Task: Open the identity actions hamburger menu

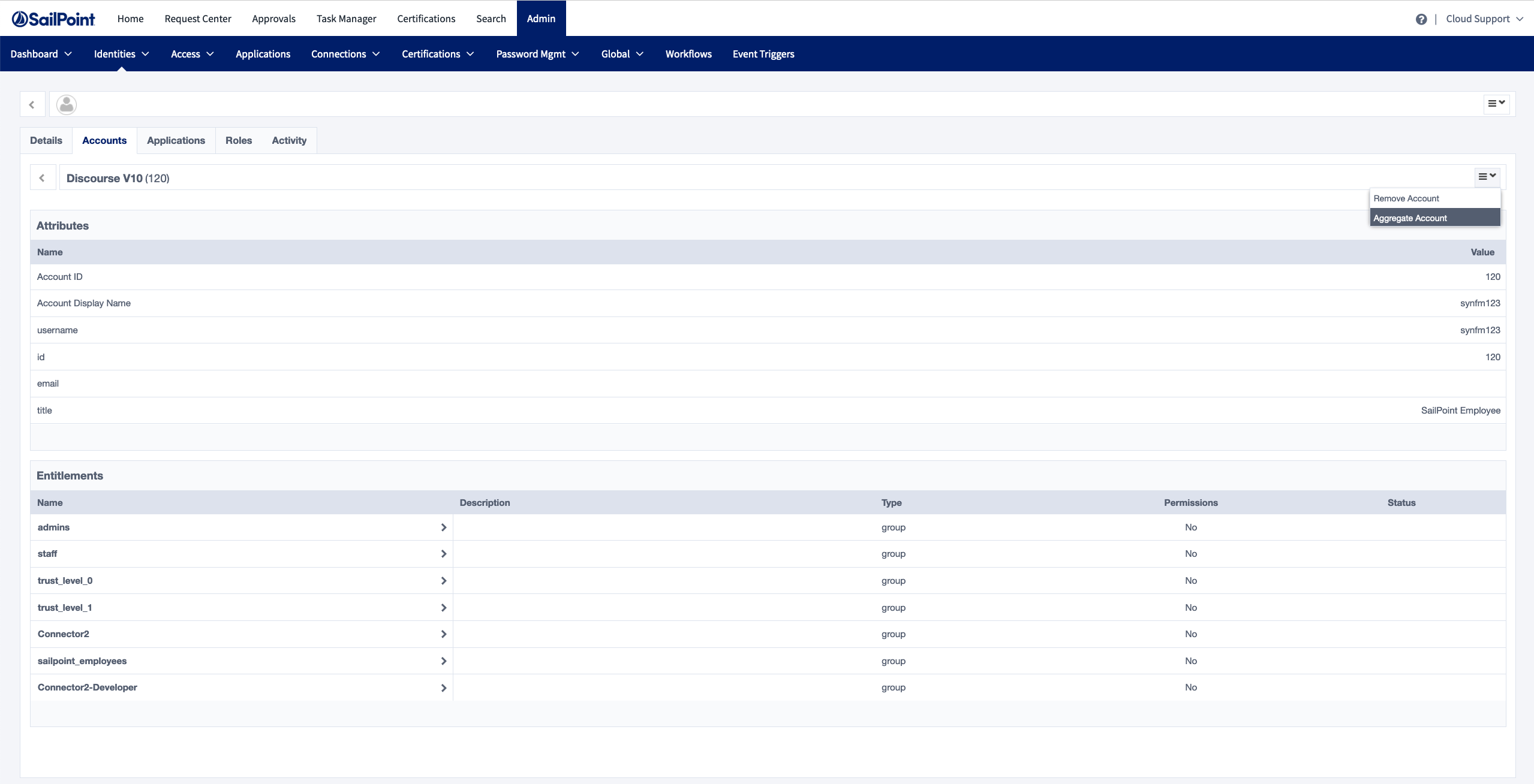Action: pyautogui.click(x=1496, y=104)
